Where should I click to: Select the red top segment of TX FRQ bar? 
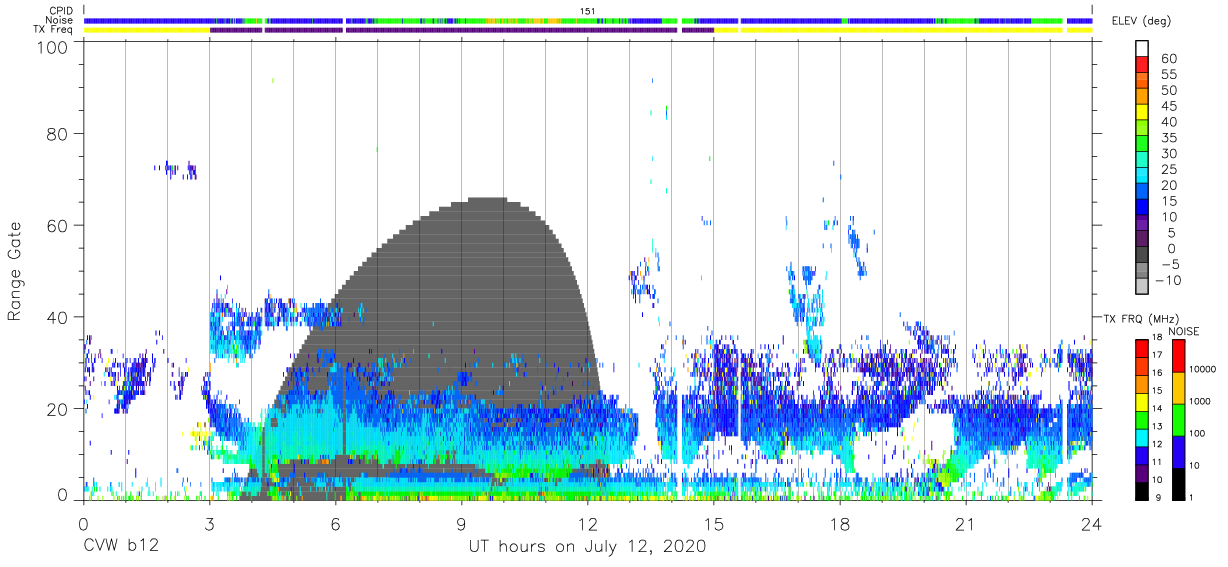point(1142,349)
